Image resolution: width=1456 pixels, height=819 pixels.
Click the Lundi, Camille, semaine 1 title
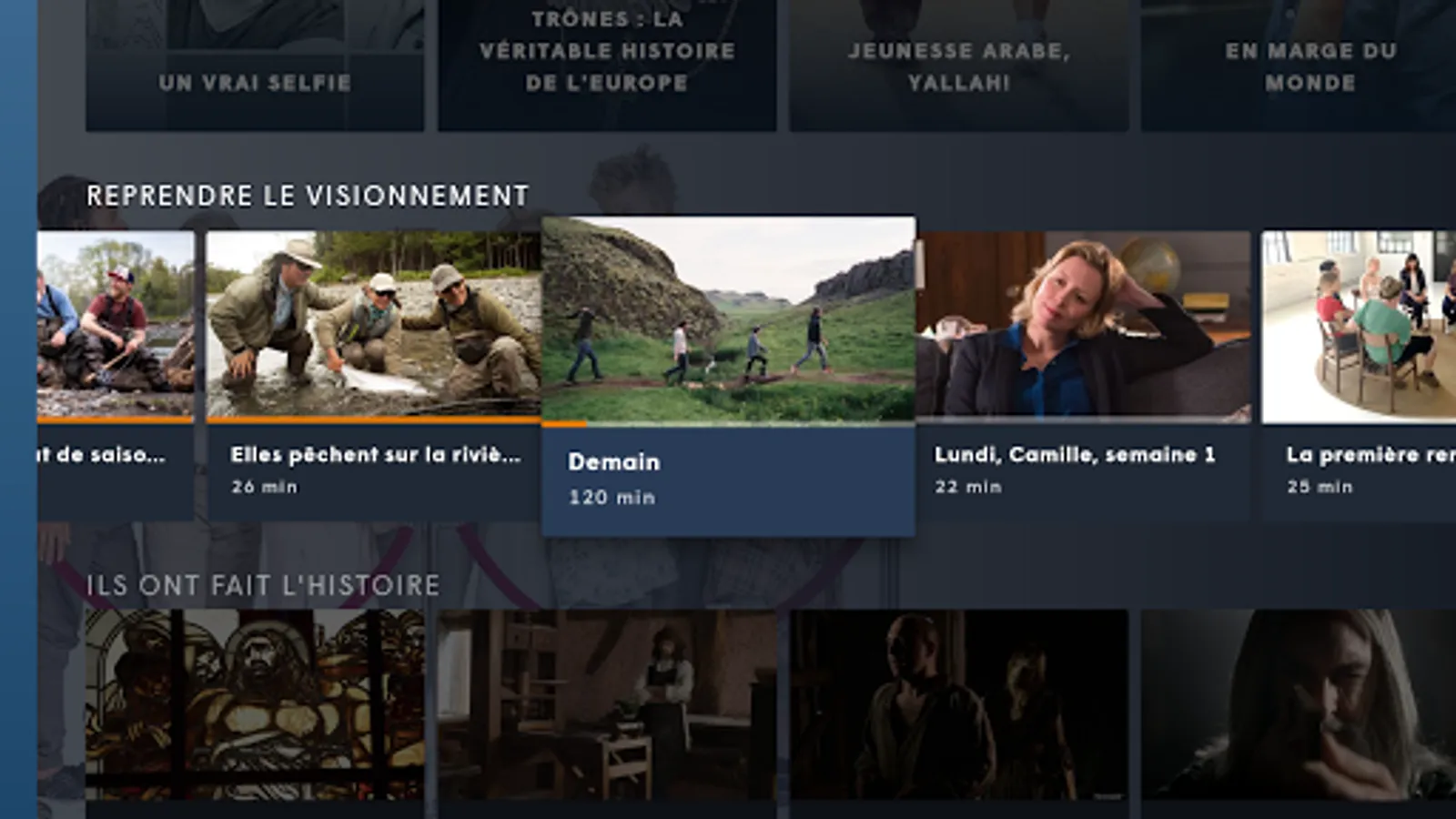[x=1075, y=455]
